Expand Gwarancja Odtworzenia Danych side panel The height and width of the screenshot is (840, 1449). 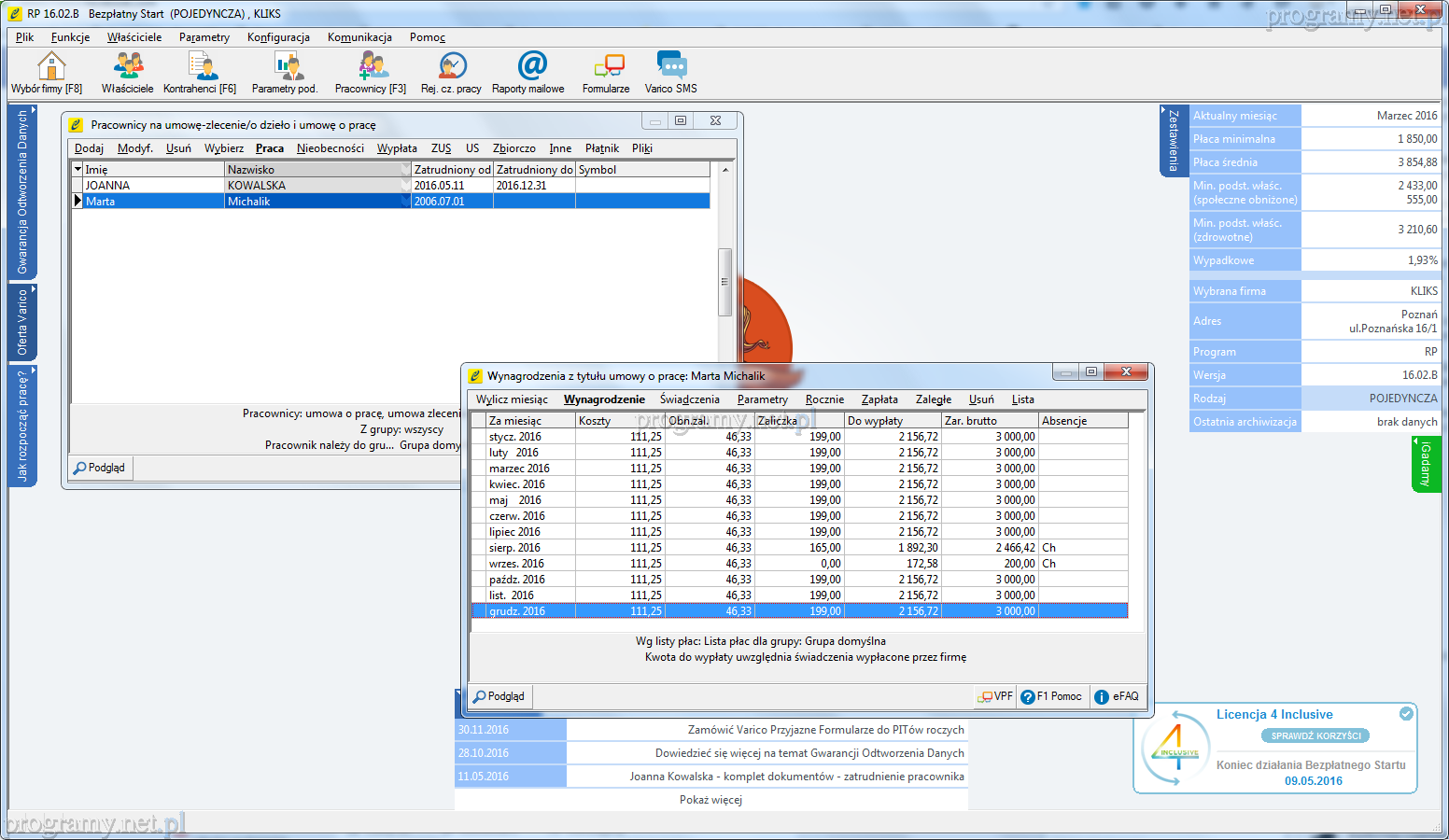(22, 192)
